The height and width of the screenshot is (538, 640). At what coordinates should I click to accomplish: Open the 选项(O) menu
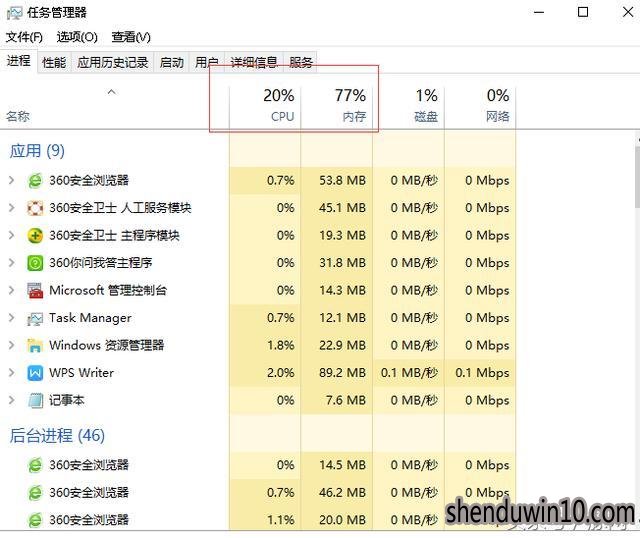[x=77, y=37]
